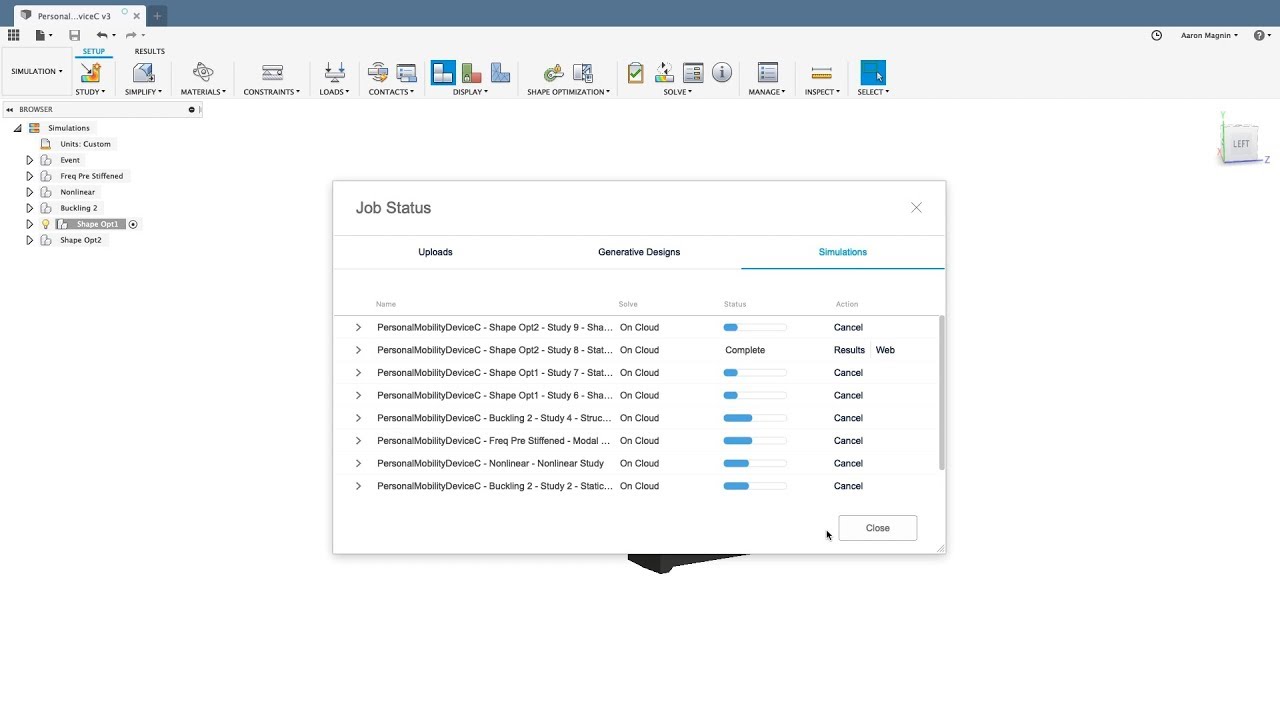This screenshot has height=720, width=1280.
Task: Click the Simplify toolbar icon
Action: (x=143, y=73)
